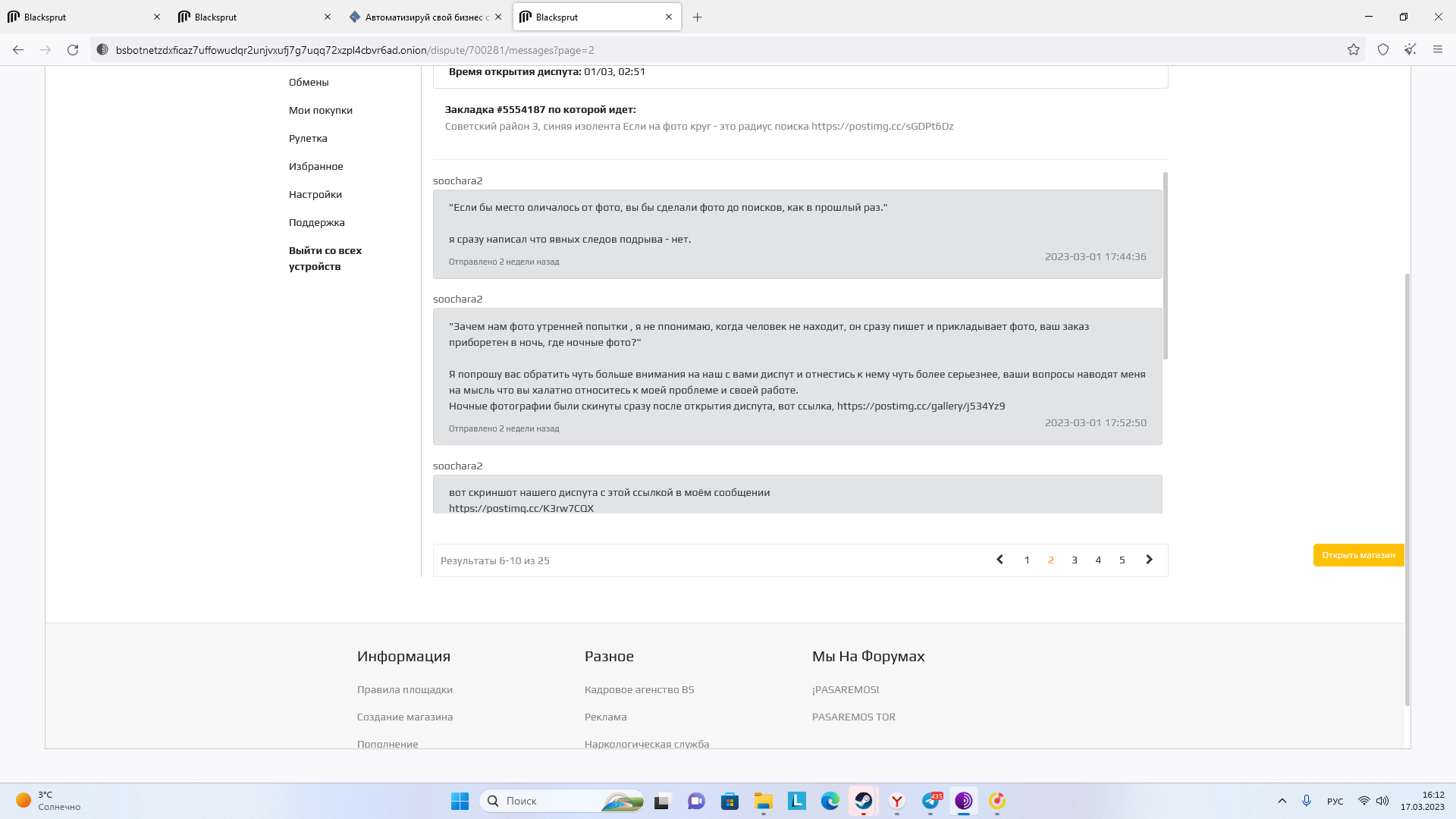Image resolution: width=1456 pixels, height=819 pixels.
Task: Open the ¡PASAREMOS! forum link
Action: click(846, 689)
